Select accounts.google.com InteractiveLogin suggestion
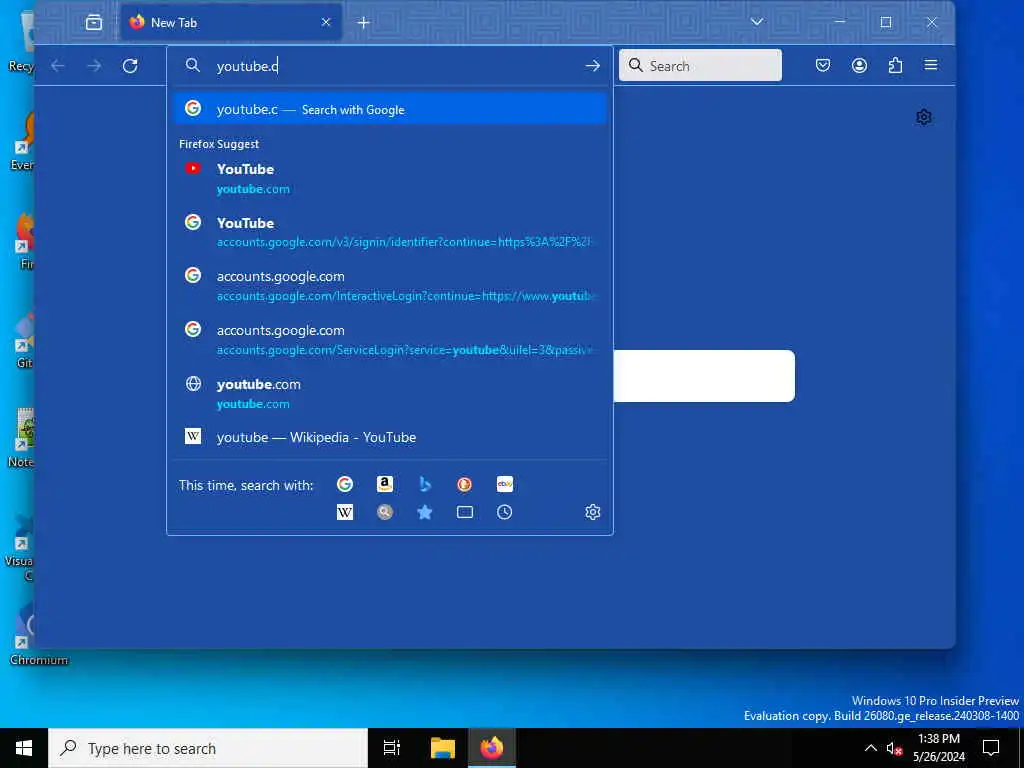 coord(390,285)
